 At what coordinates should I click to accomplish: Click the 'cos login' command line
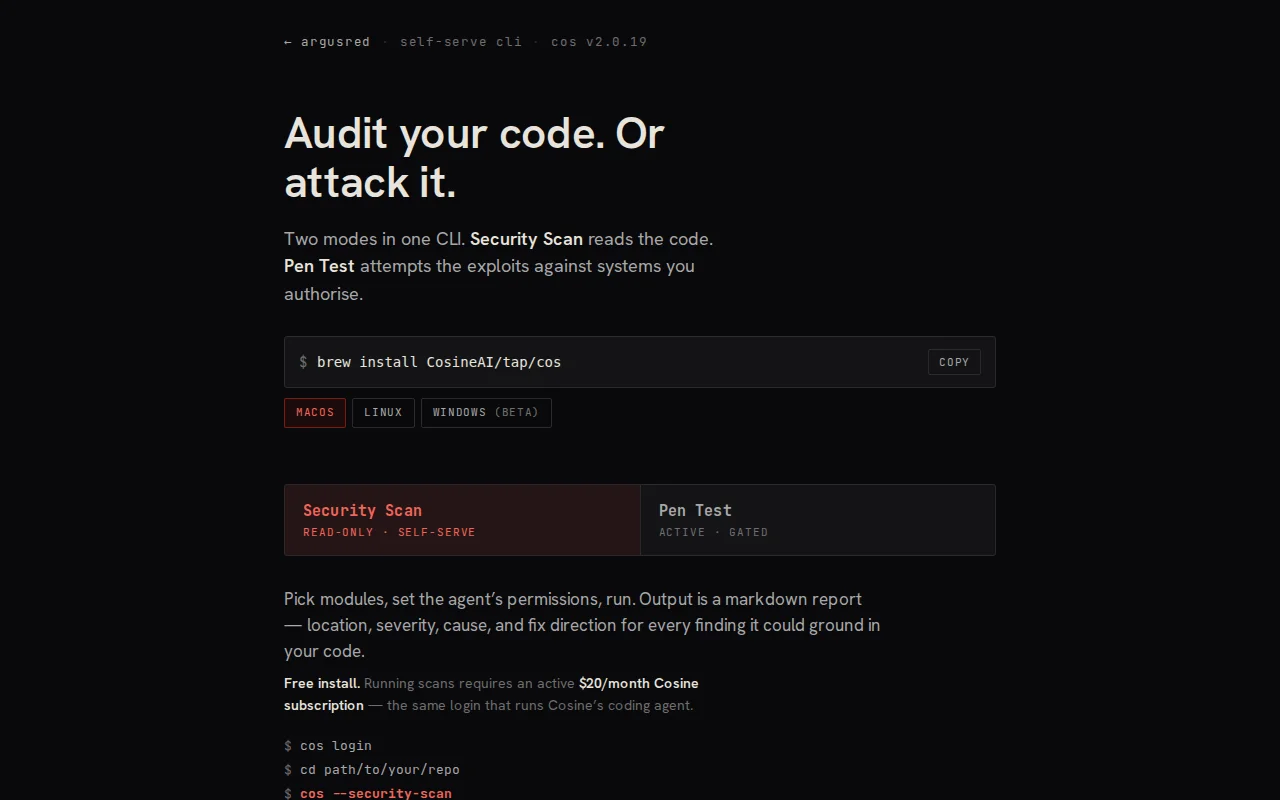336,746
